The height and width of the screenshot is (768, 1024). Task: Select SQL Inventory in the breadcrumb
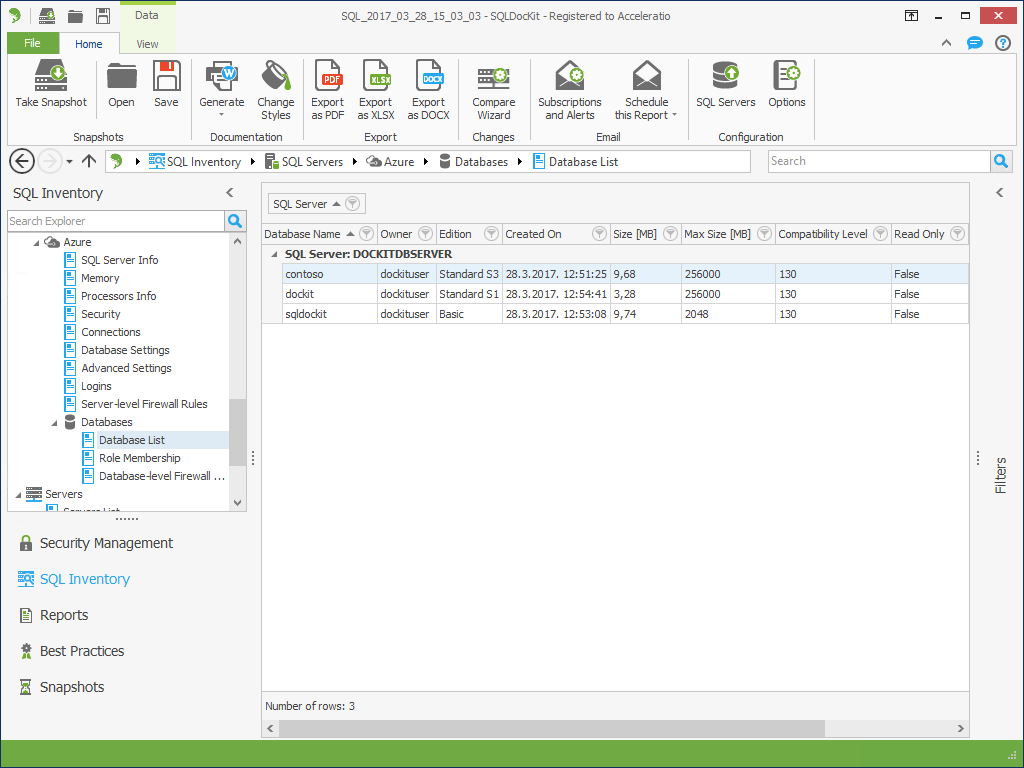pos(195,161)
